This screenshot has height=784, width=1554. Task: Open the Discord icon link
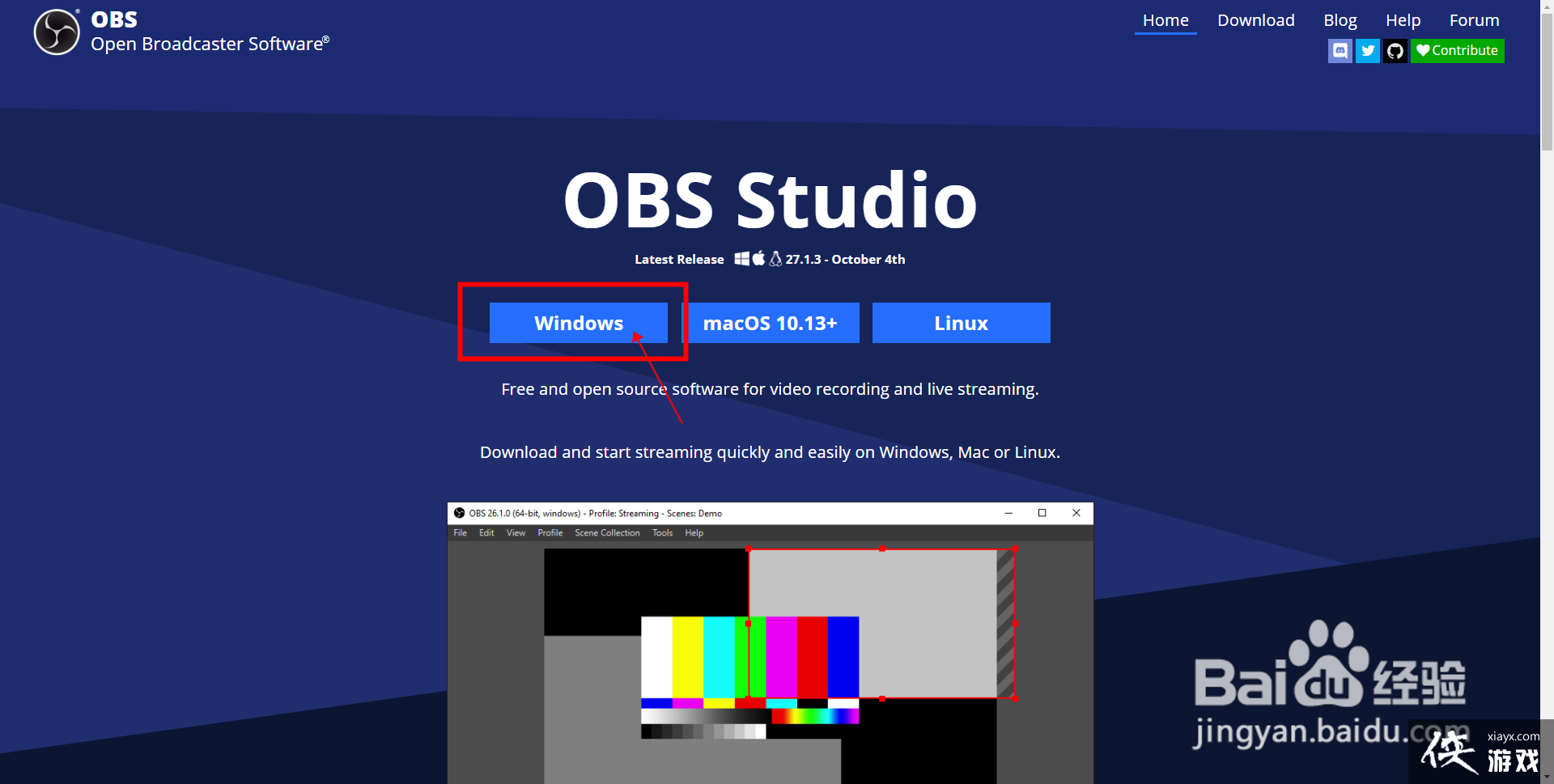click(x=1340, y=51)
